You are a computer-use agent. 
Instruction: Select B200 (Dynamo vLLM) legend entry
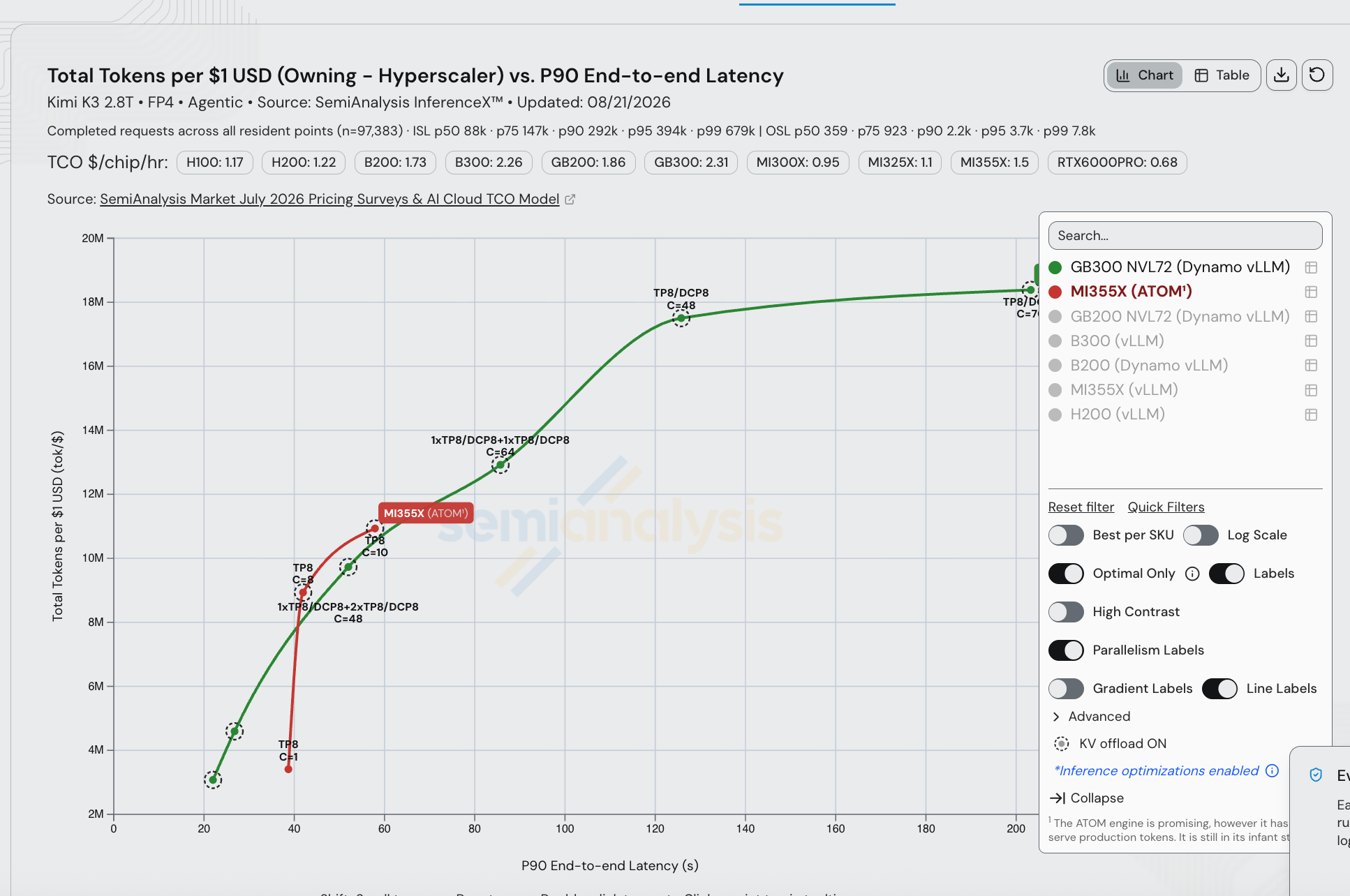pos(1149,366)
